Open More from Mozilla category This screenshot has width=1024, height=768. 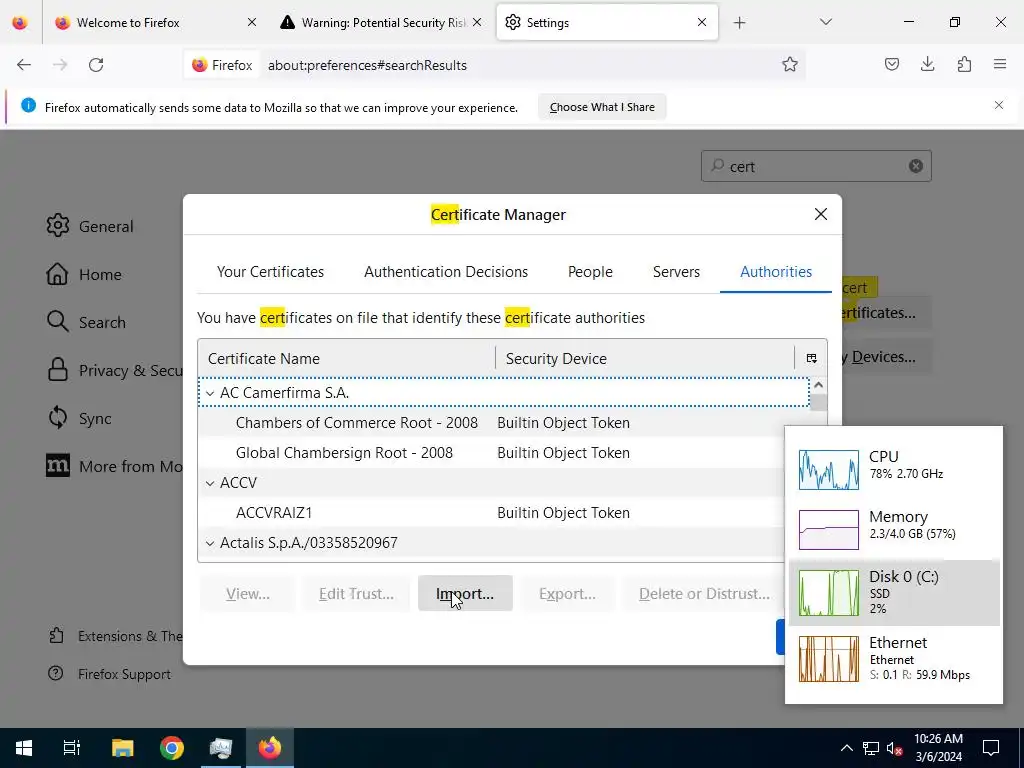[114, 466]
